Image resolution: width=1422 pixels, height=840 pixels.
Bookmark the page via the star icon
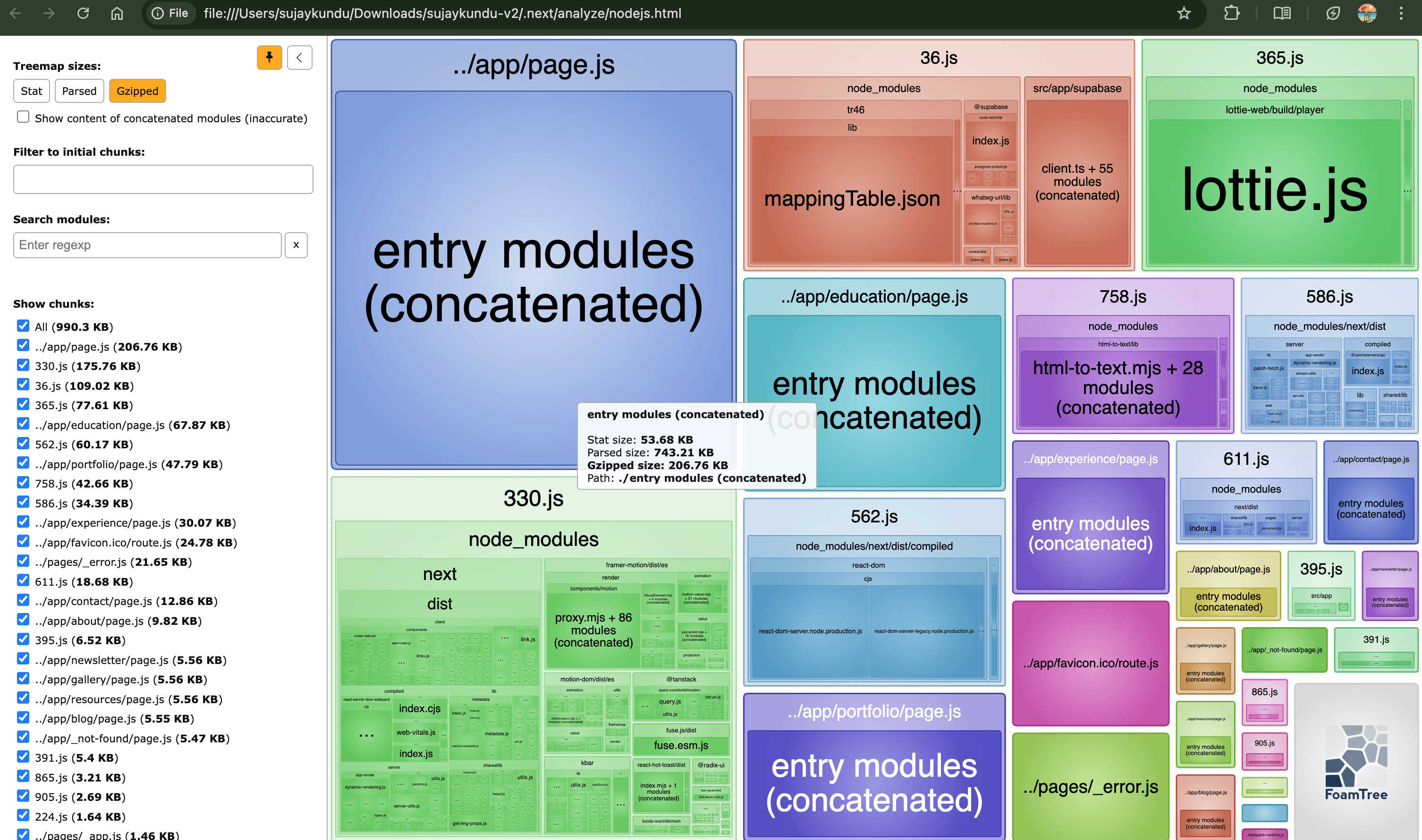(1184, 13)
